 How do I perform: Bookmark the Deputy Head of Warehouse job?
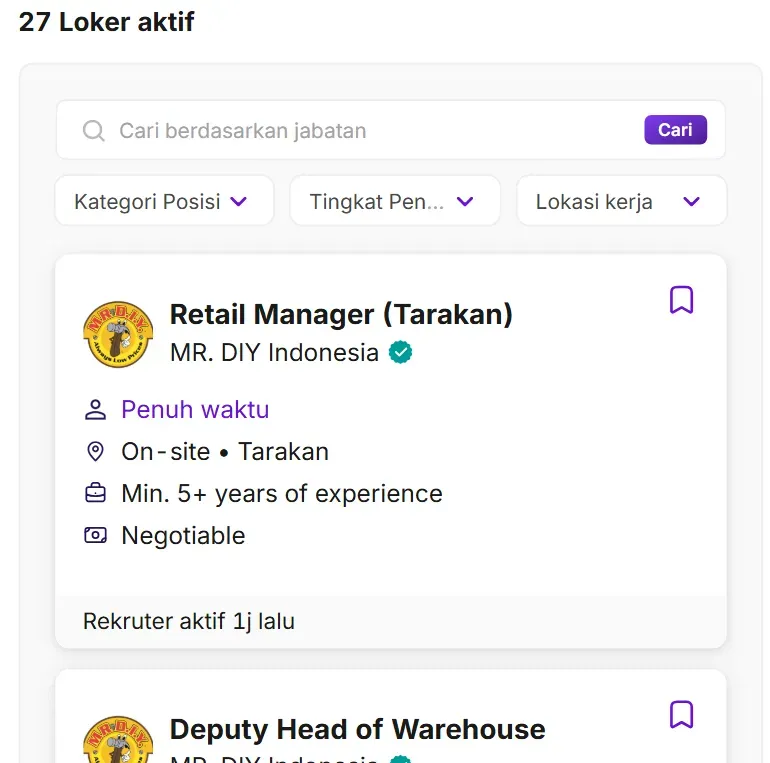tap(681, 715)
